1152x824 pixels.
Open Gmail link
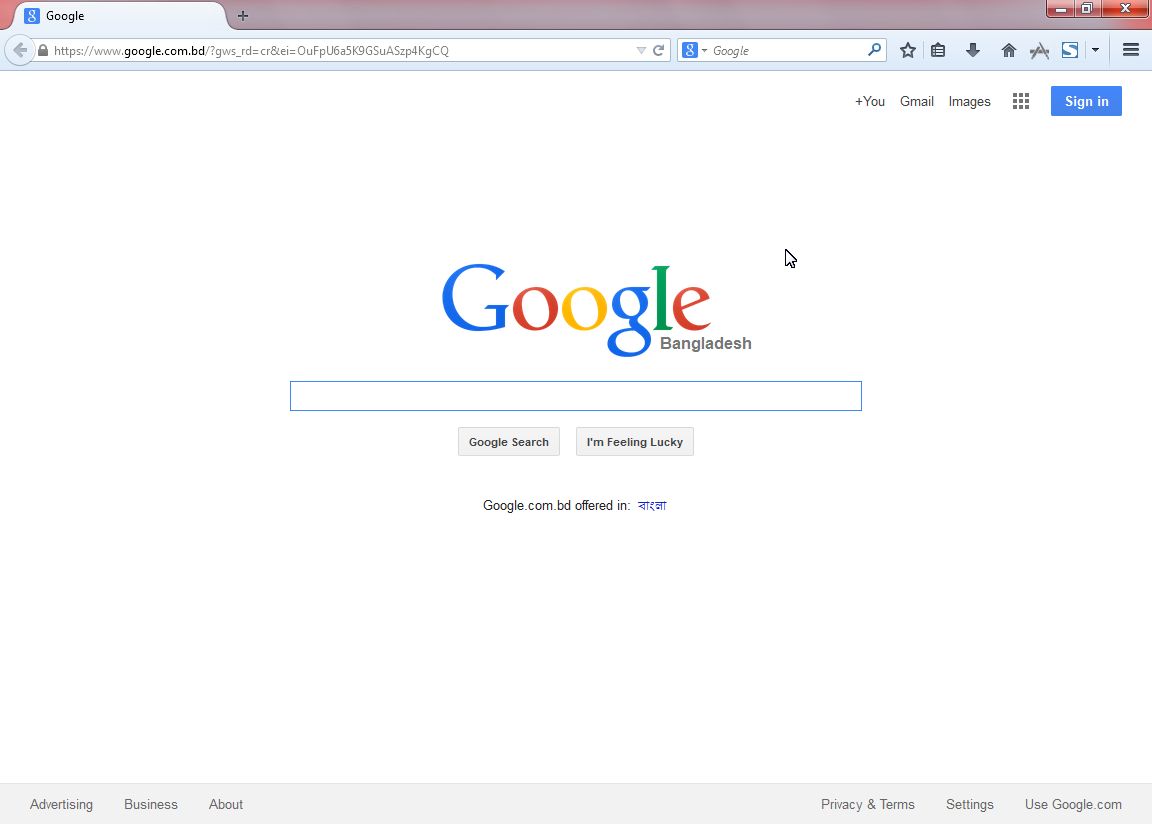(x=916, y=101)
